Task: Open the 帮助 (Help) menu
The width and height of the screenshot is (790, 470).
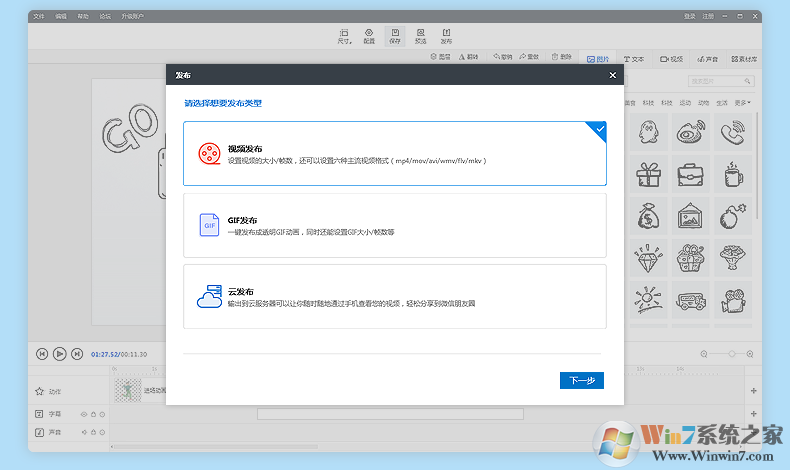Action: pos(83,16)
